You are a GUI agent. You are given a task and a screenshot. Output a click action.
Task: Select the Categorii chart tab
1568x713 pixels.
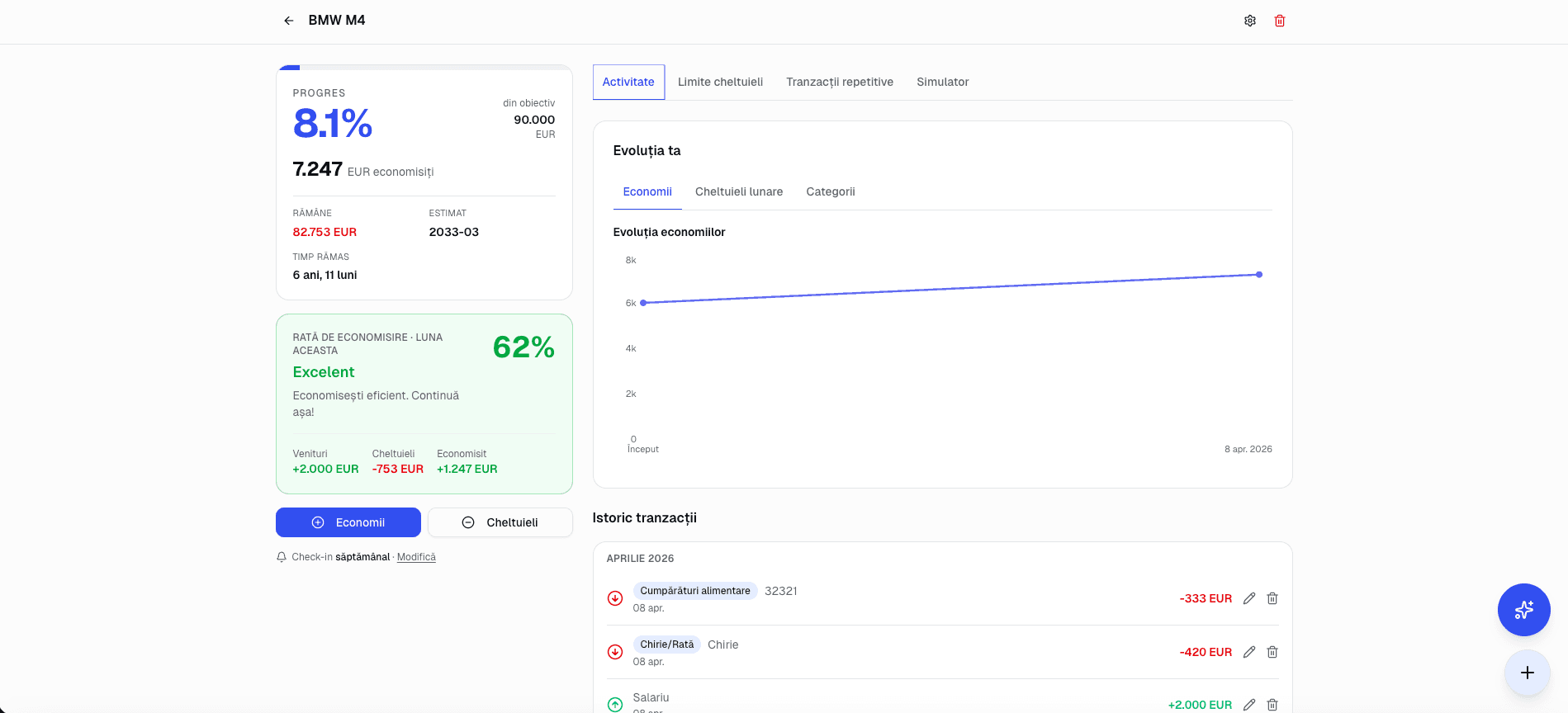(x=831, y=191)
